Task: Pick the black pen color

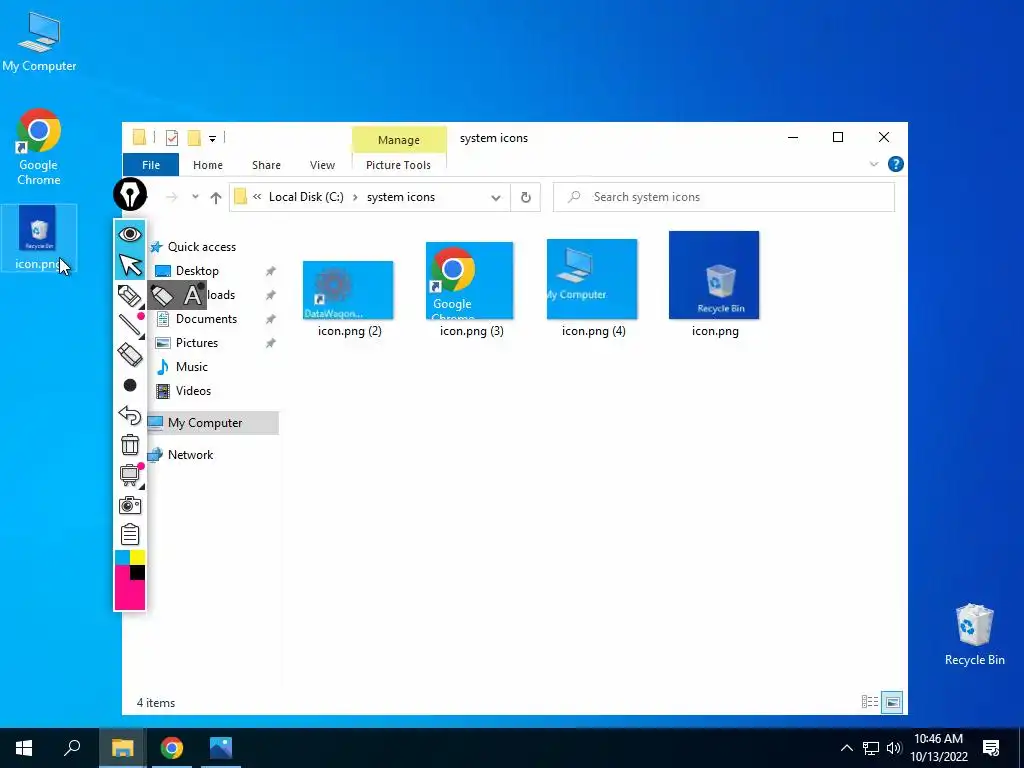Action: pyautogui.click(x=137, y=573)
